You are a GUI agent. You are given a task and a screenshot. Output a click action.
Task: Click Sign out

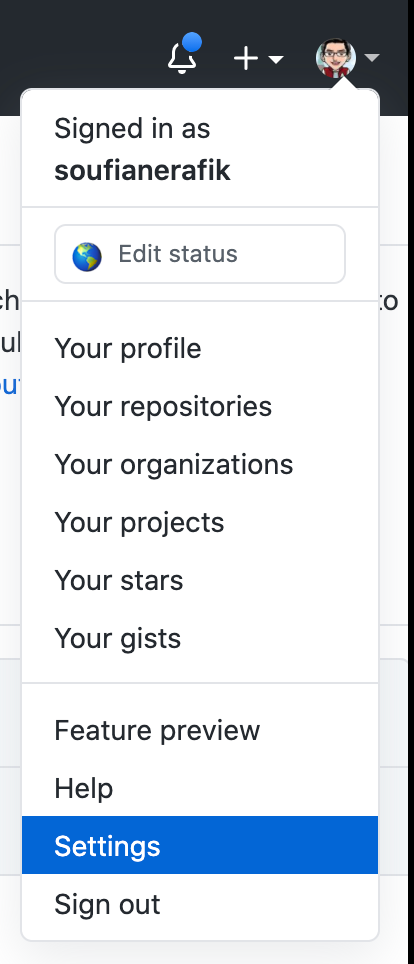click(x=200, y=904)
